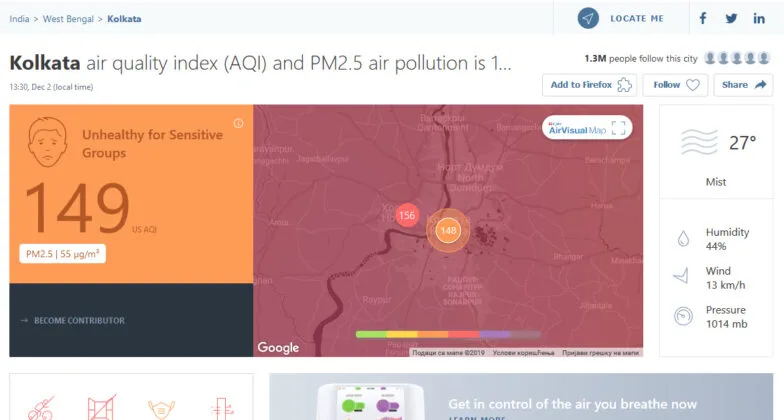The width and height of the screenshot is (784, 420).
Task: Click the info icon on AQI card
Action: click(238, 124)
